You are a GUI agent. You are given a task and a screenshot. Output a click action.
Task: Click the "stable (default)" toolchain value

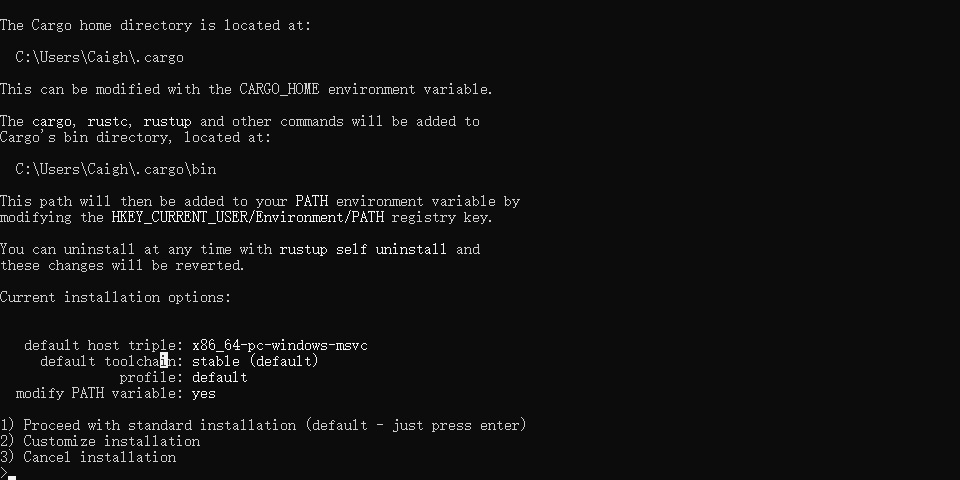(255, 361)
